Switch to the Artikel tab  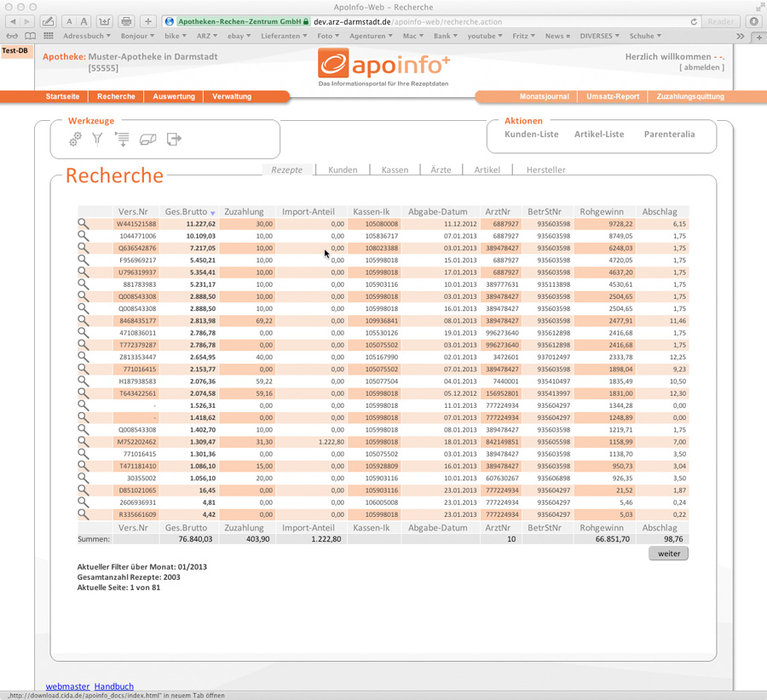(487, 170)
